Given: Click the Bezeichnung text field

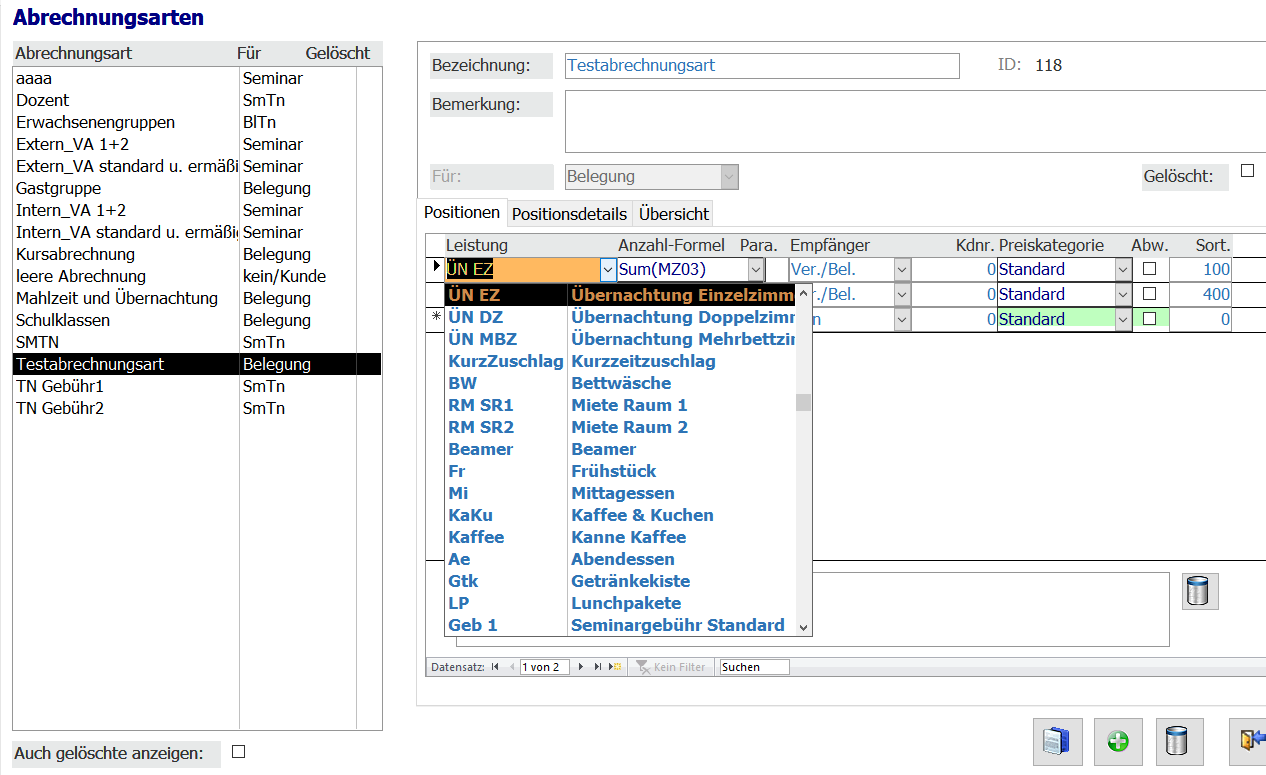Looking at the screenshot, I should point(761,66).
